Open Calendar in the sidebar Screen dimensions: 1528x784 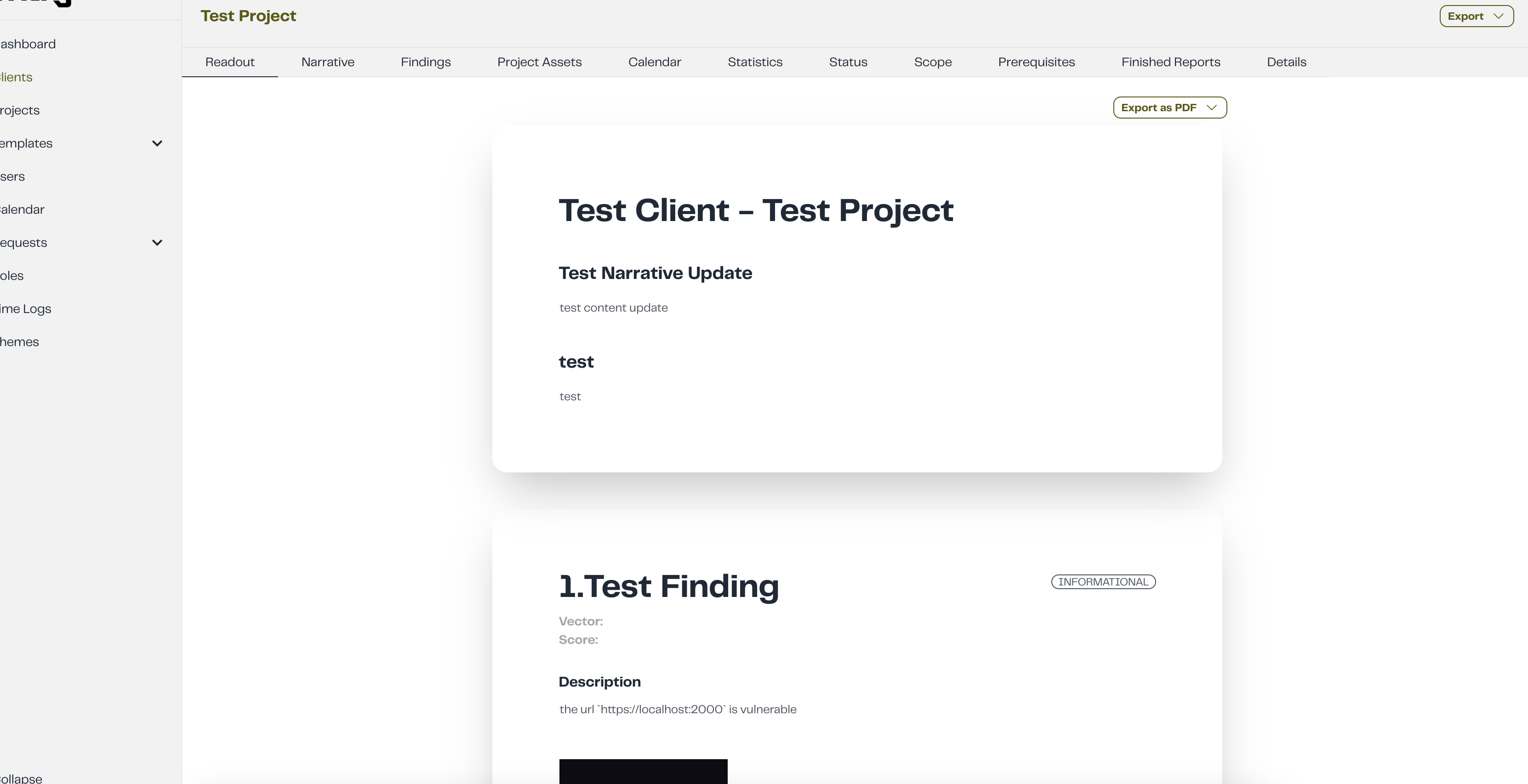click(x=22, y=210)
